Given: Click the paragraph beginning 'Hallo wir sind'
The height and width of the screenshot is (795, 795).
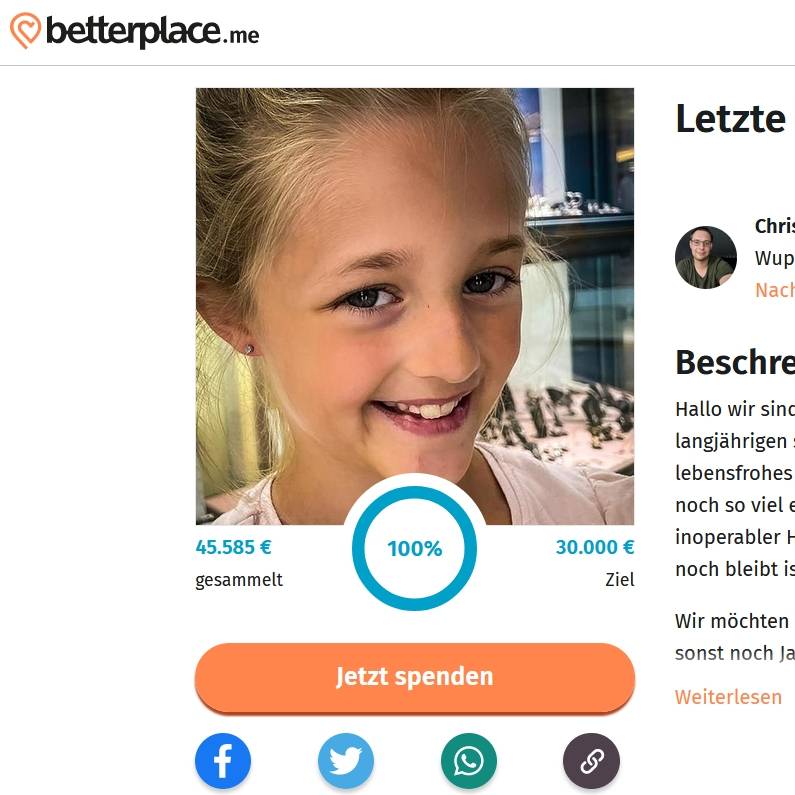Looking at the screenshot, I should (735, 489).
